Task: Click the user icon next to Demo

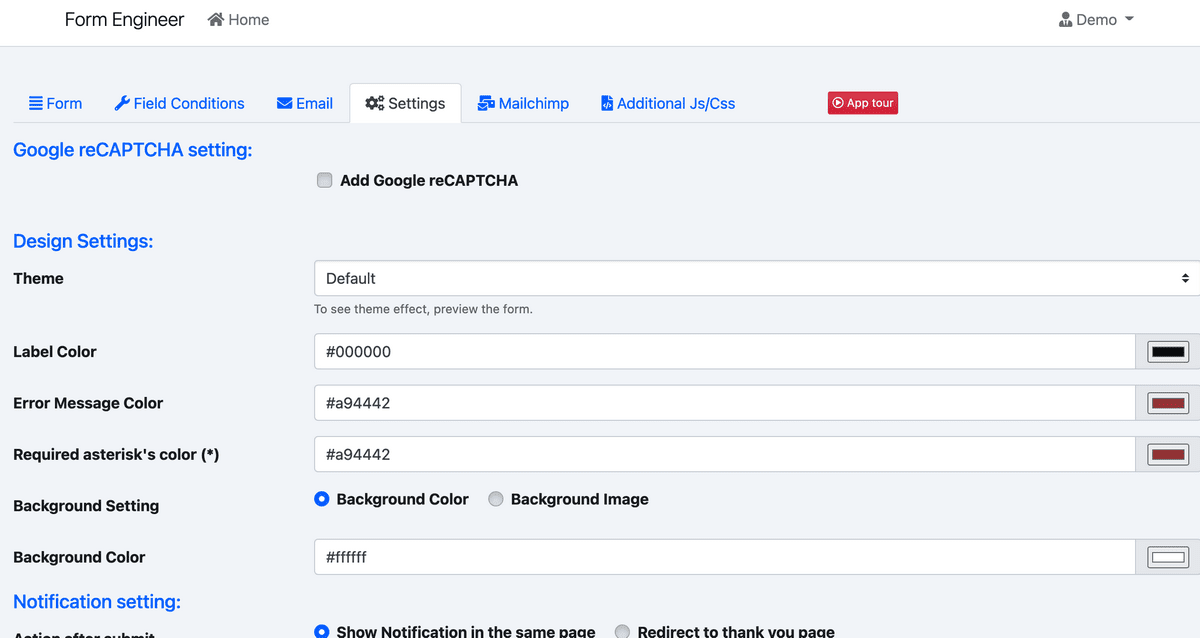Action: pos(1065,20)
